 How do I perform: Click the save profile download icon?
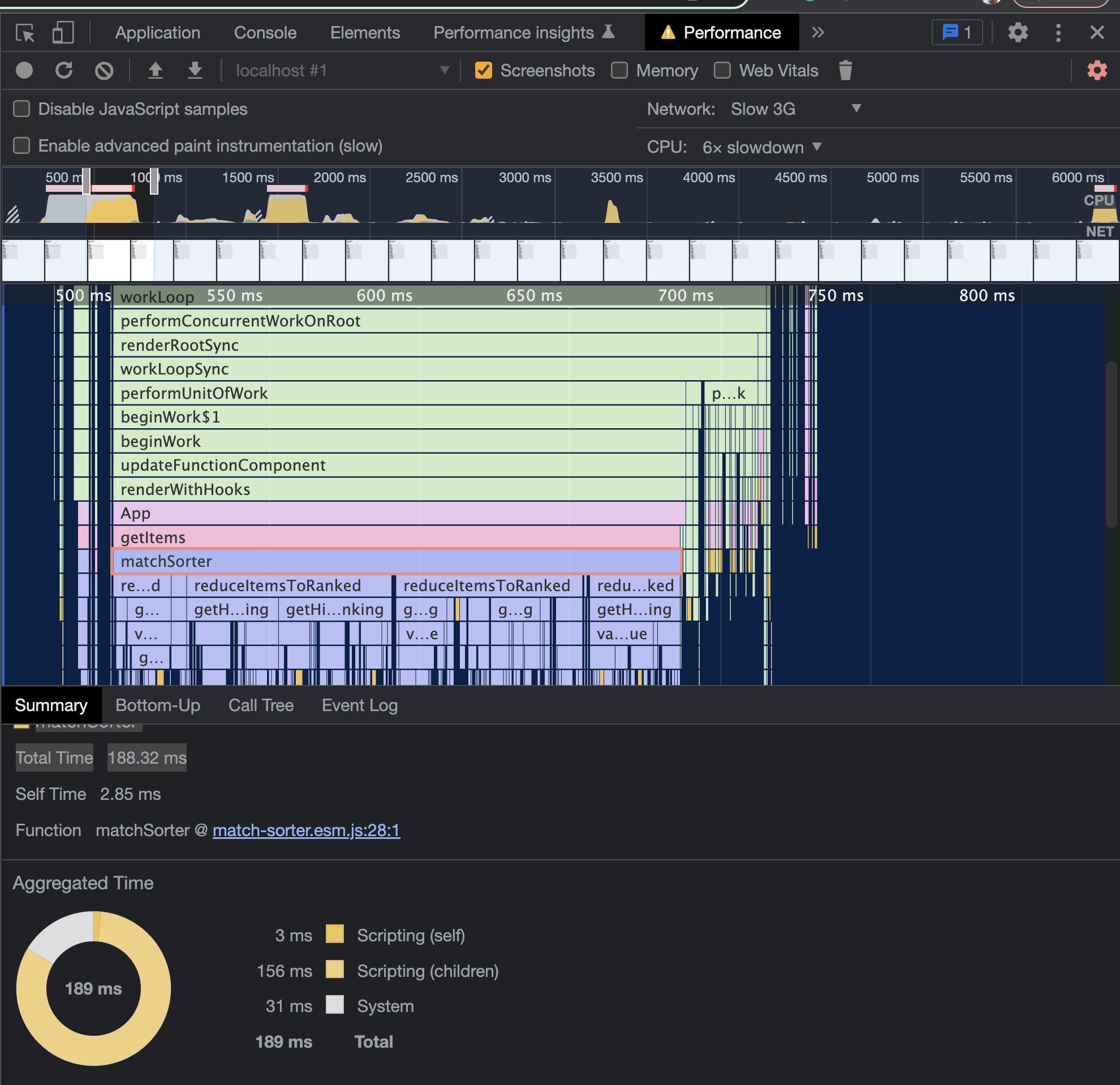195,70
